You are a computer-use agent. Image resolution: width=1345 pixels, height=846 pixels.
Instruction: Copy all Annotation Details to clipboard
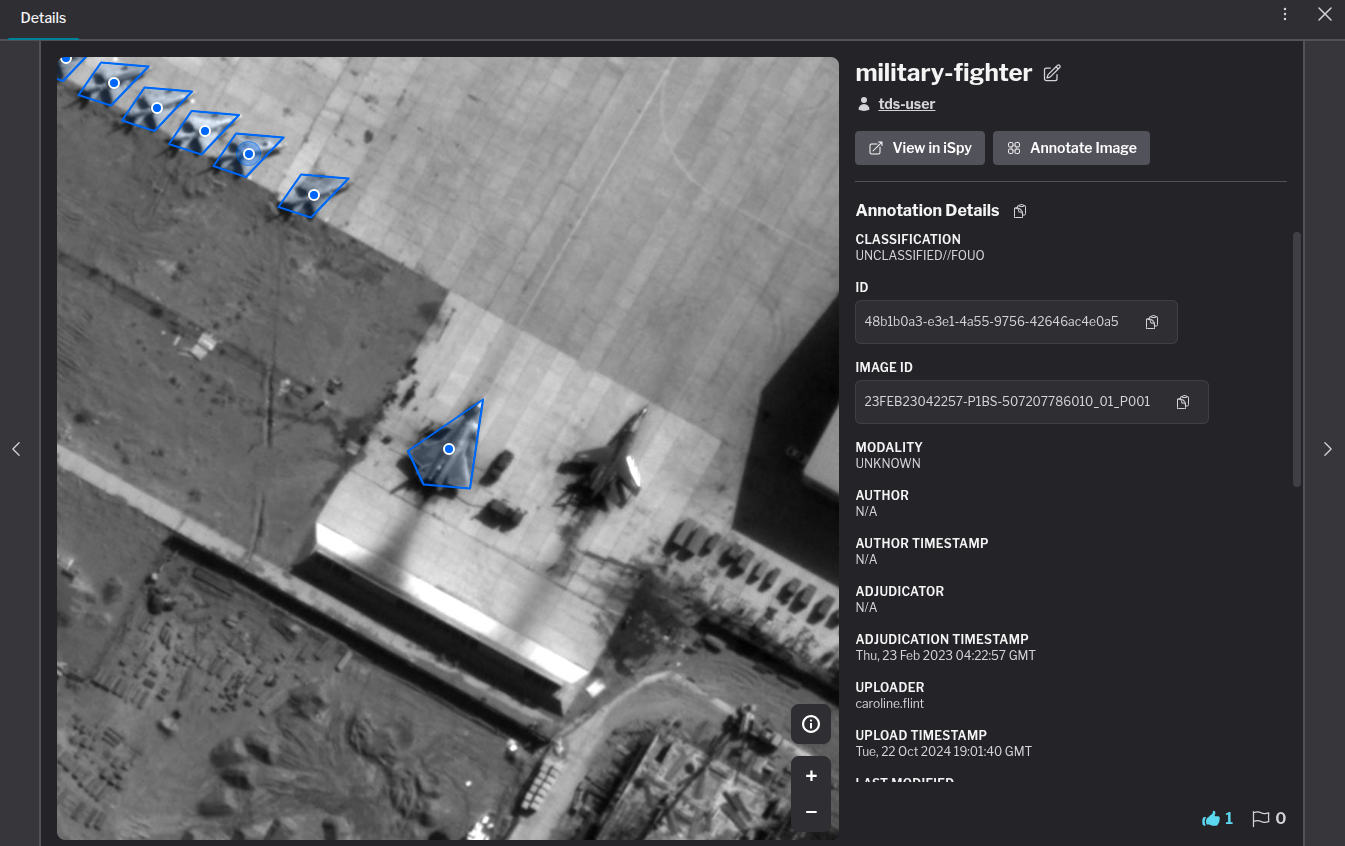pyautogui.click(x=1020, y=211)
